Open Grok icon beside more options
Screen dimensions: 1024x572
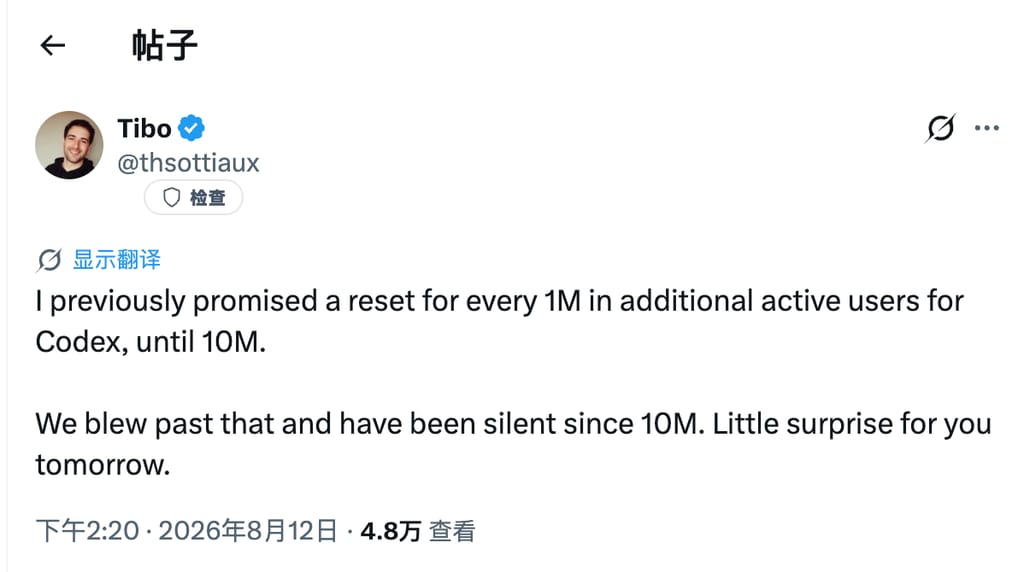click(940, 127)
